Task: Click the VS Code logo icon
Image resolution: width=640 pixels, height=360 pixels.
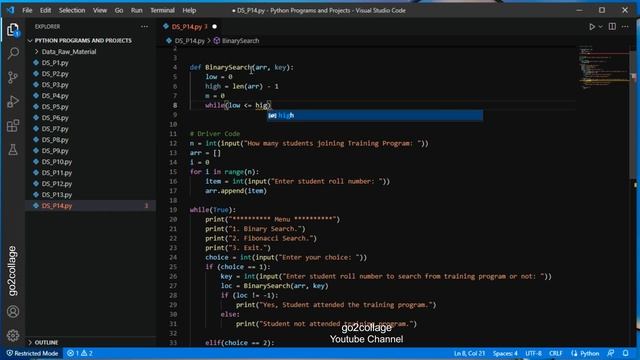Action: [10, 10]
